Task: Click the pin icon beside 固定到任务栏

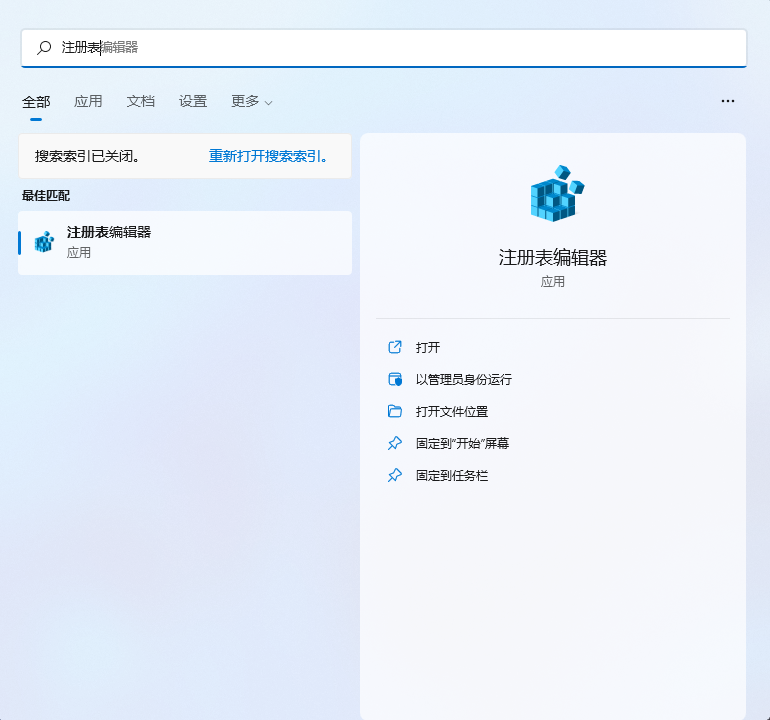Action: pyautogui.click(x=395, y=475)
